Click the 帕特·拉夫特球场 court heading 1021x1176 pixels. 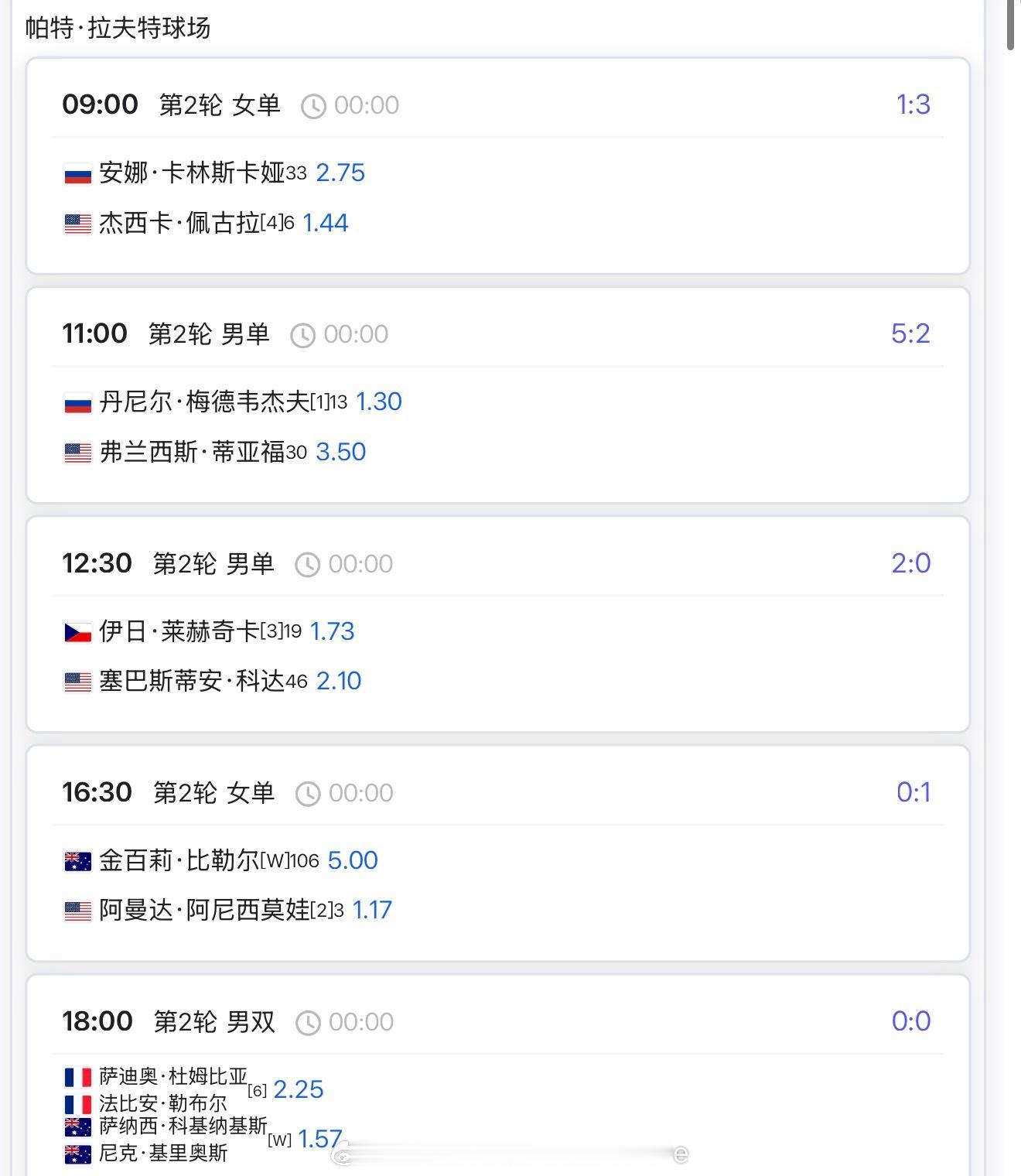118,28
